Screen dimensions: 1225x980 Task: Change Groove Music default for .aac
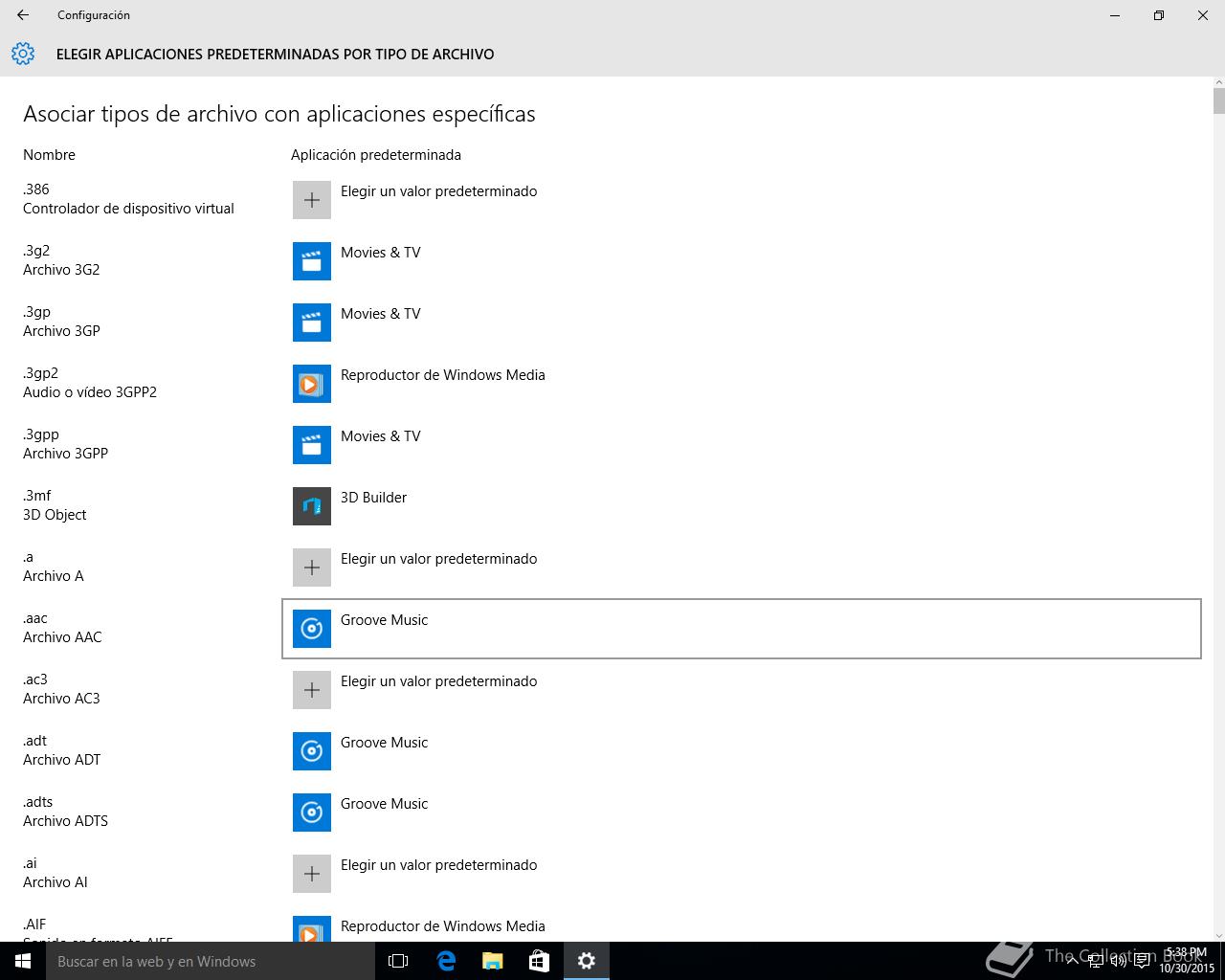tap(742, 629)
